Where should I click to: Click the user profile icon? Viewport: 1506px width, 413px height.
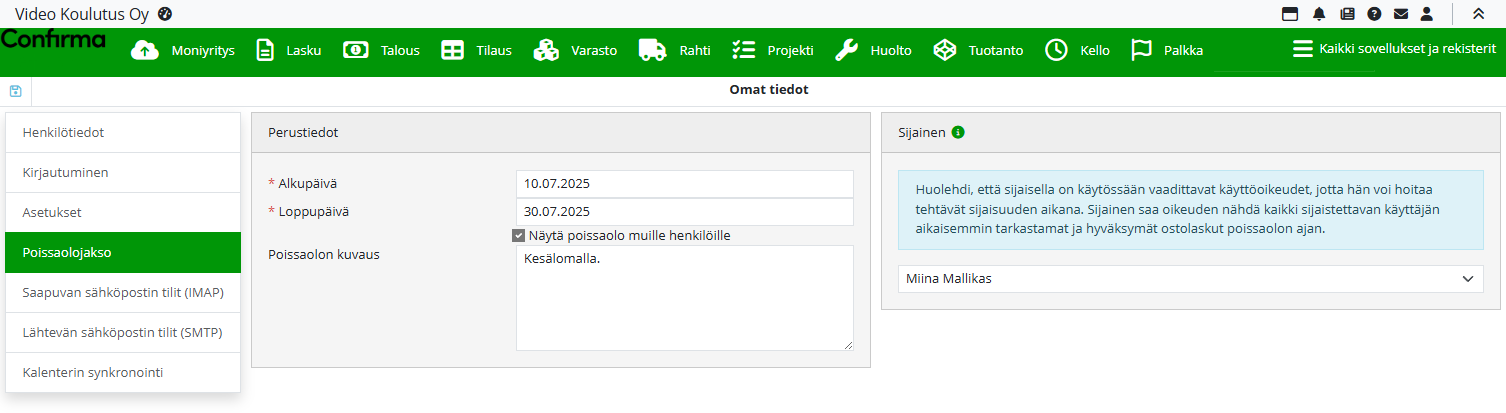pos(1427,14)
